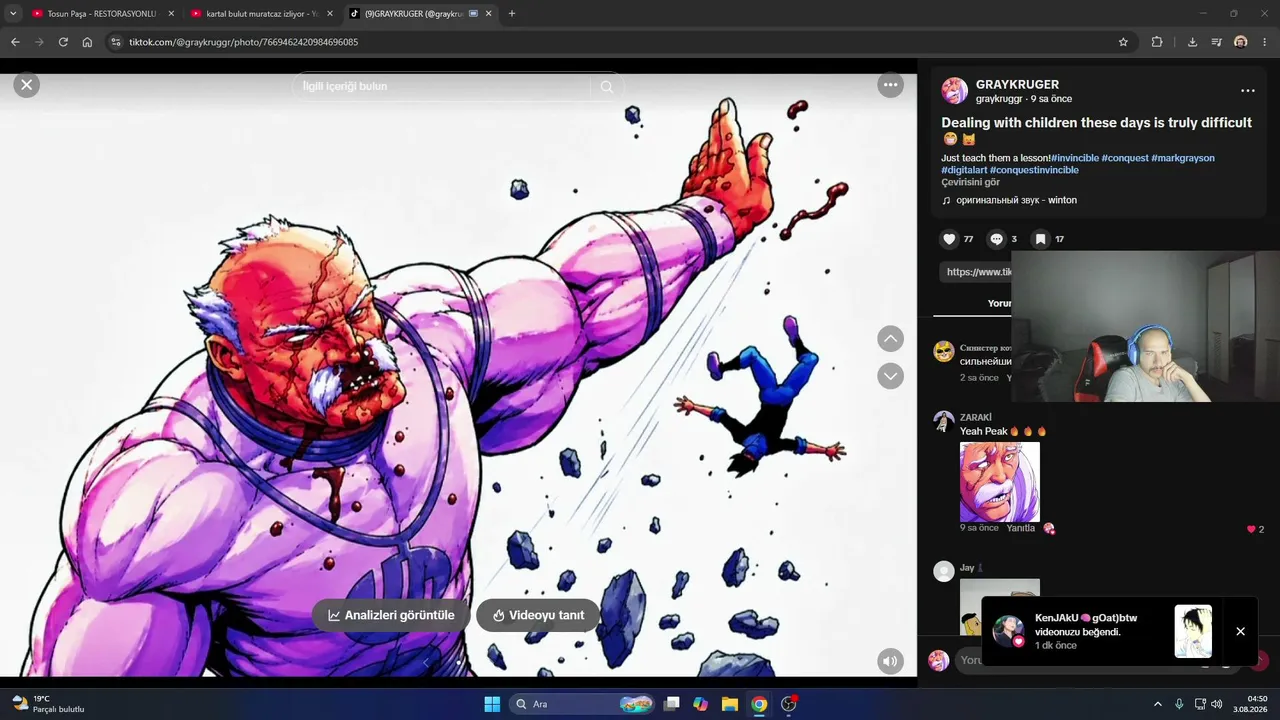Save the post with the bookmark icon
This screenshot has width=1280, height=720.
point(1040,239)
